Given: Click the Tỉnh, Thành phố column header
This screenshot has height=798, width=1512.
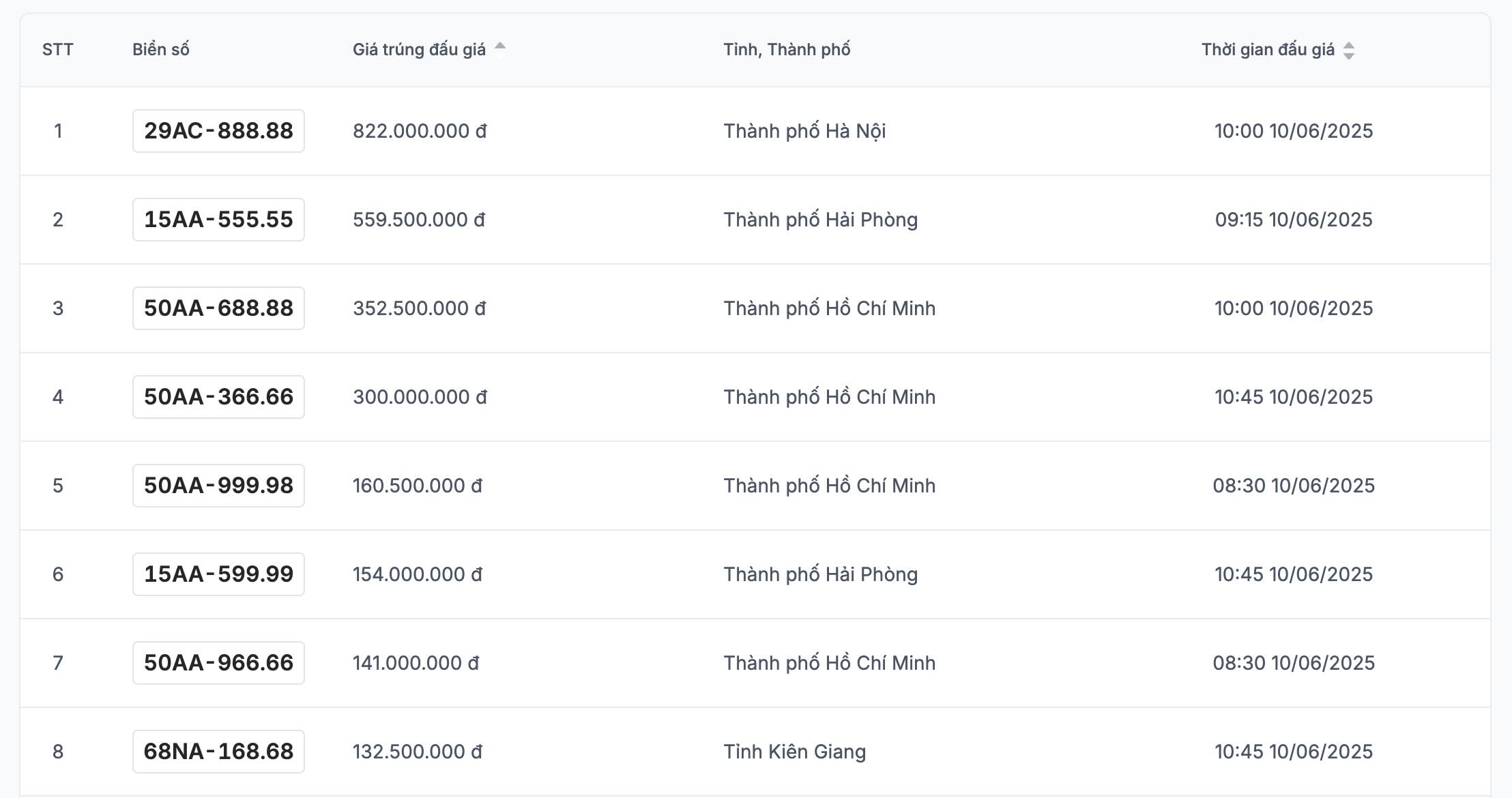Looking at the screenshot, I should (787, 50).
